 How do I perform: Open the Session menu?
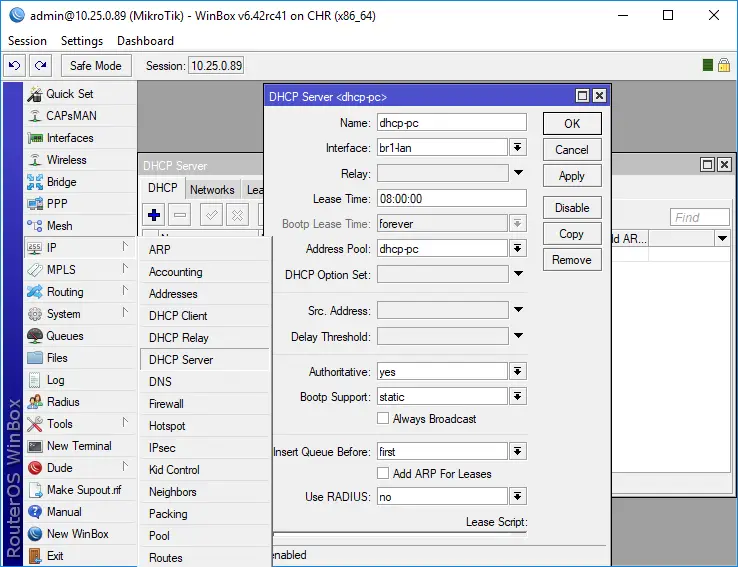(27, 41)
